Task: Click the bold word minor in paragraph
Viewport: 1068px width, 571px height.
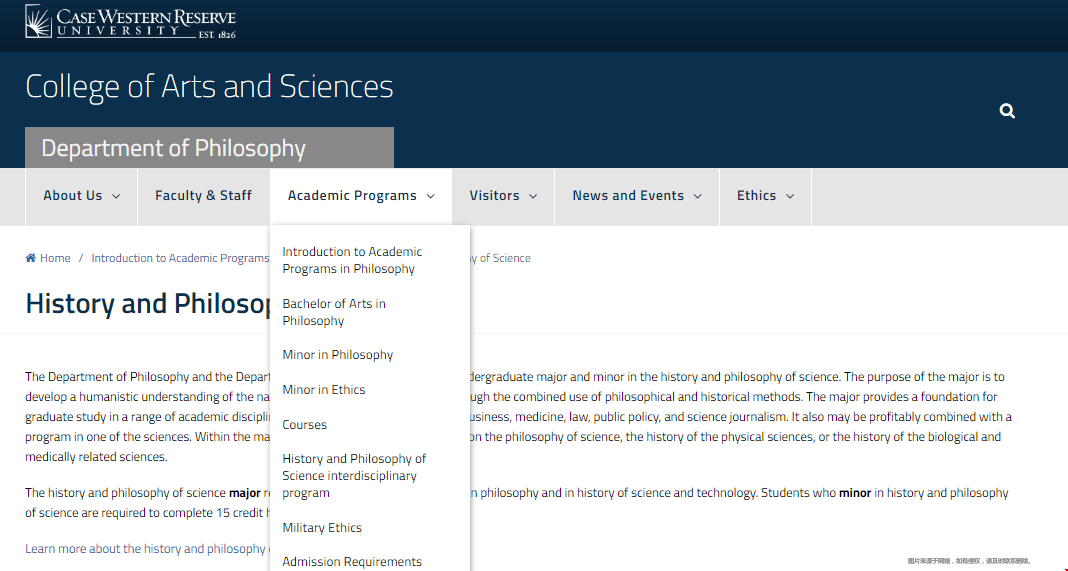Action: pos(855,493)
